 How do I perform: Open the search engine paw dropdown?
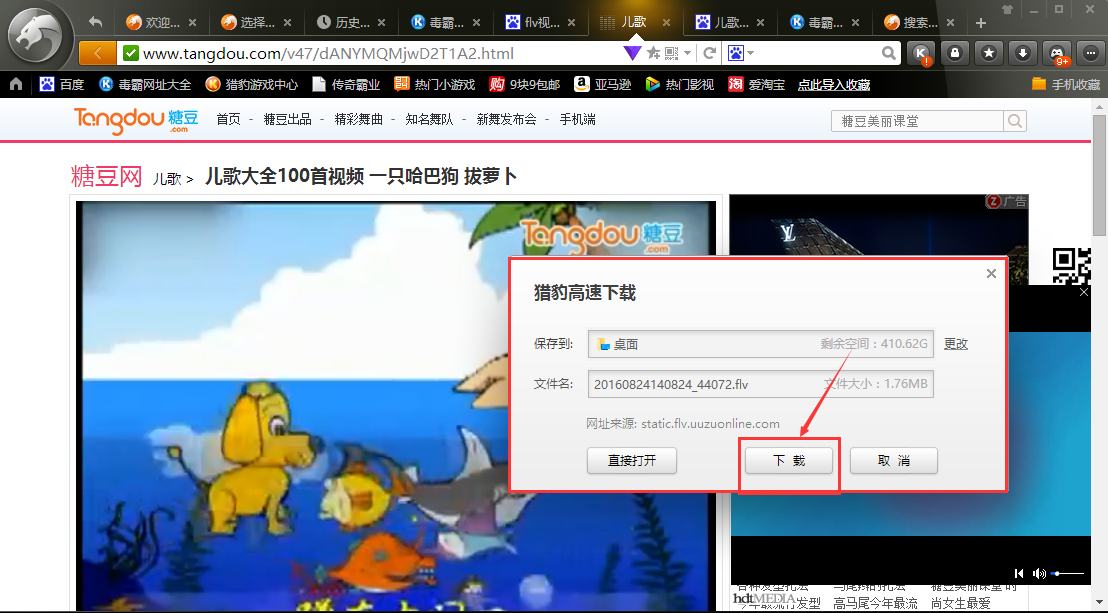(740, 53)
